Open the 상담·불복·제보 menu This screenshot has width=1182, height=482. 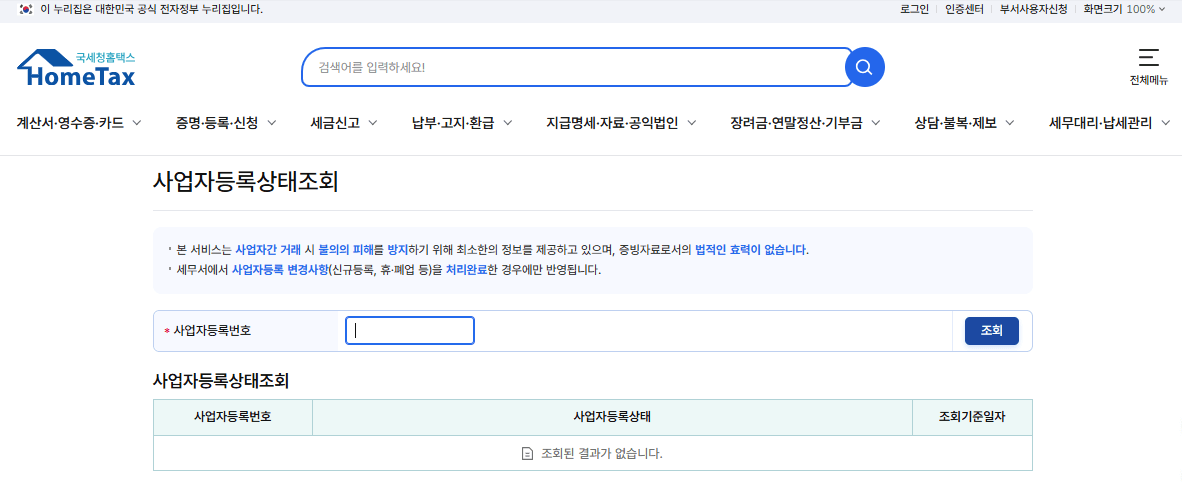pos(955,123)
